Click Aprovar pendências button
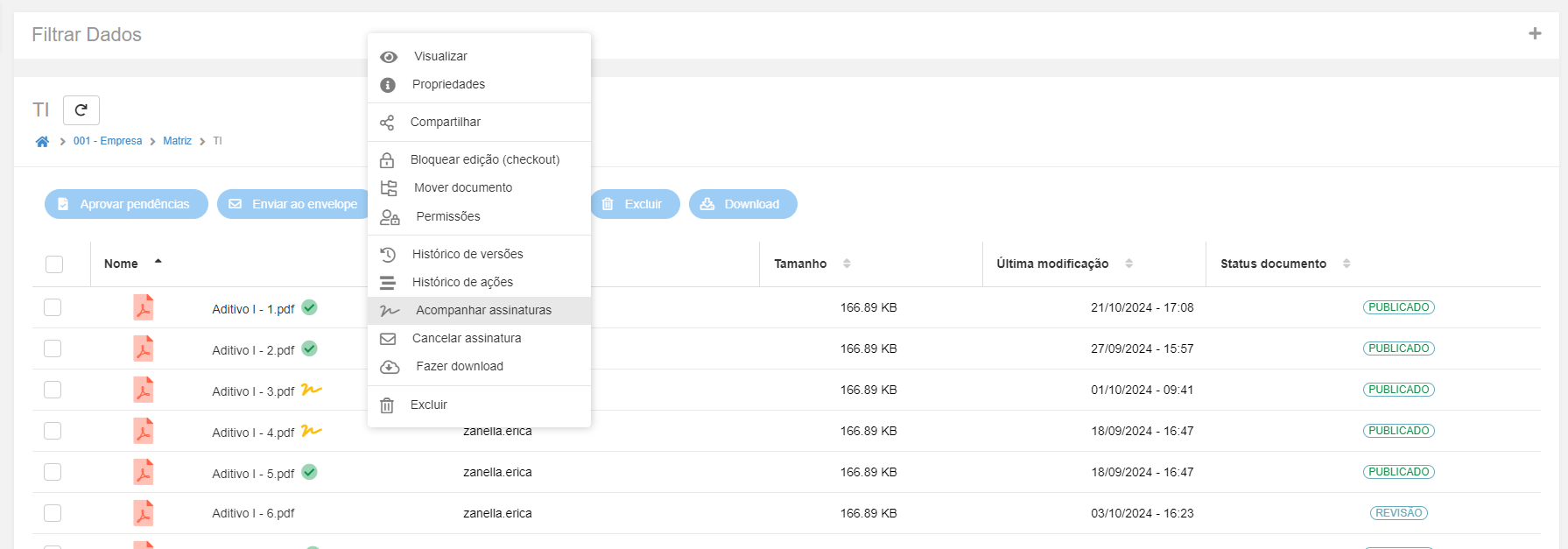This screenshot has width=1568, height=549. tap(126, 204)
